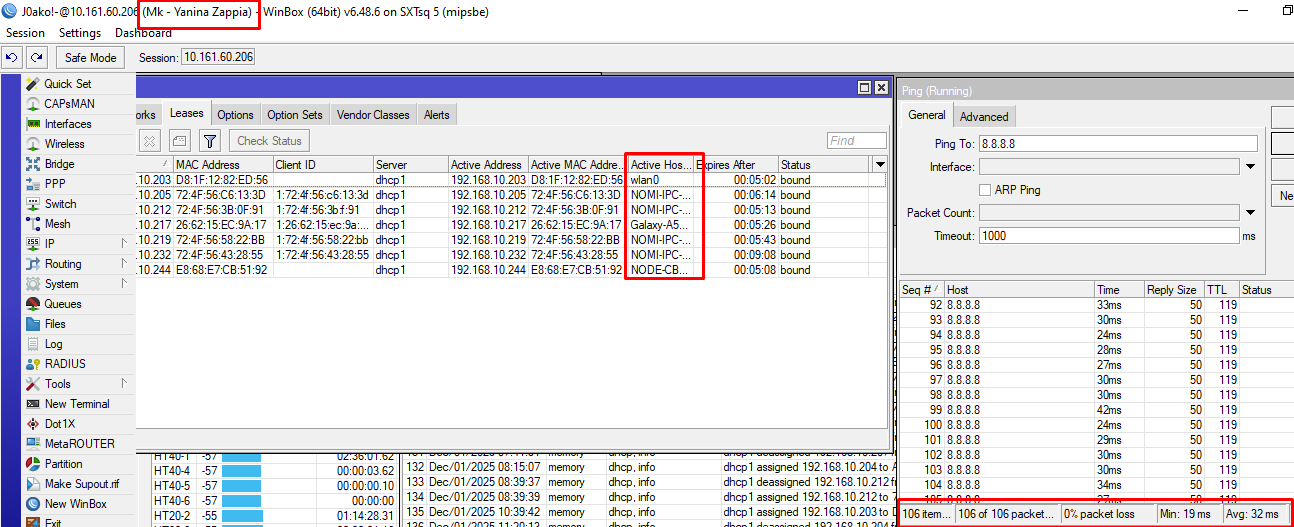Enable the ARP Ping checkbox

(x=986, y=190)
